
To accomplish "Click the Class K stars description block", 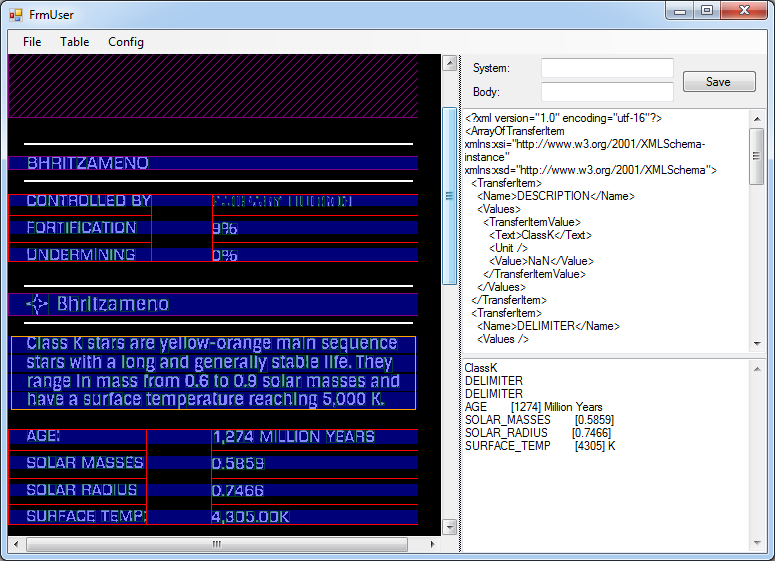I will point(214,373).
